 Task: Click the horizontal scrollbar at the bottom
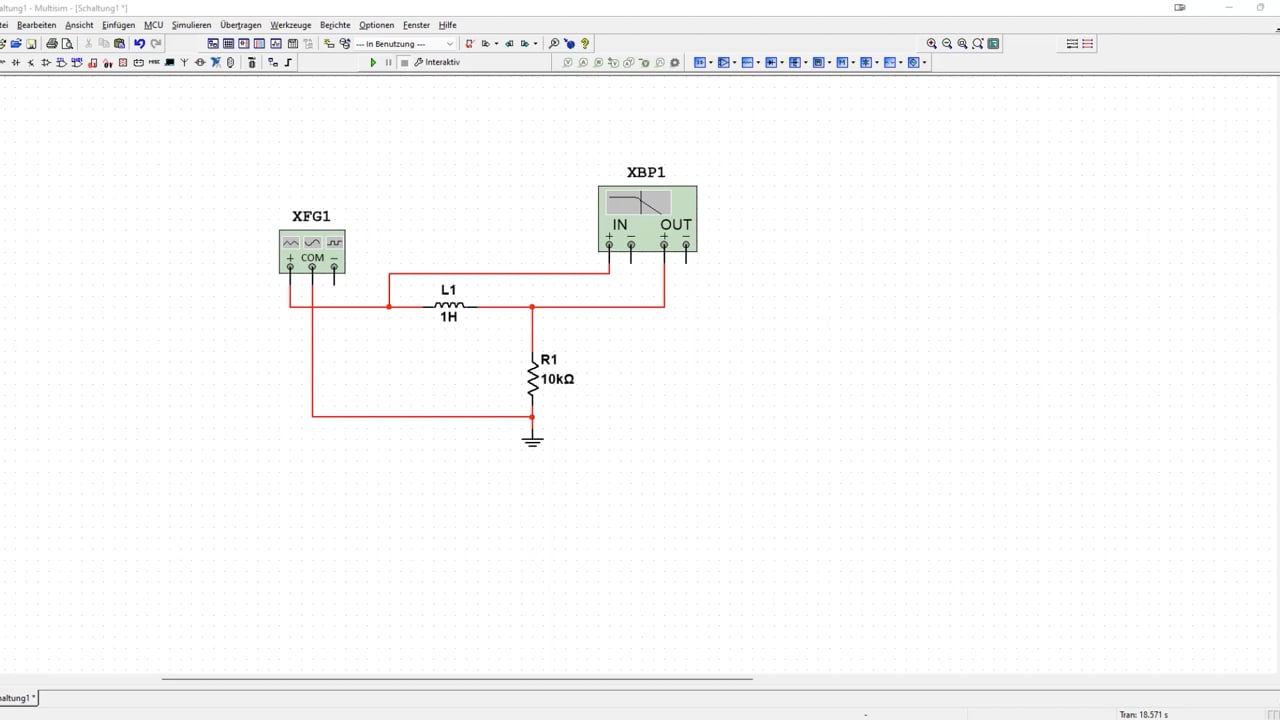(x=457, y=679)
